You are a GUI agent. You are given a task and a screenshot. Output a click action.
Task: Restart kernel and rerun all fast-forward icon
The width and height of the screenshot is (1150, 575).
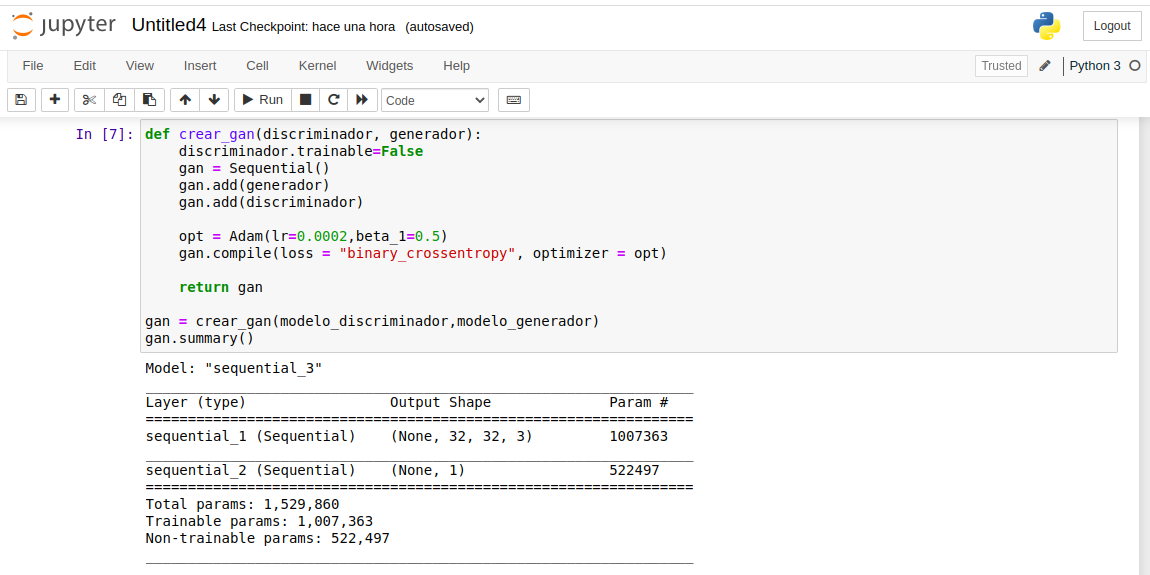tap(362, 100)
